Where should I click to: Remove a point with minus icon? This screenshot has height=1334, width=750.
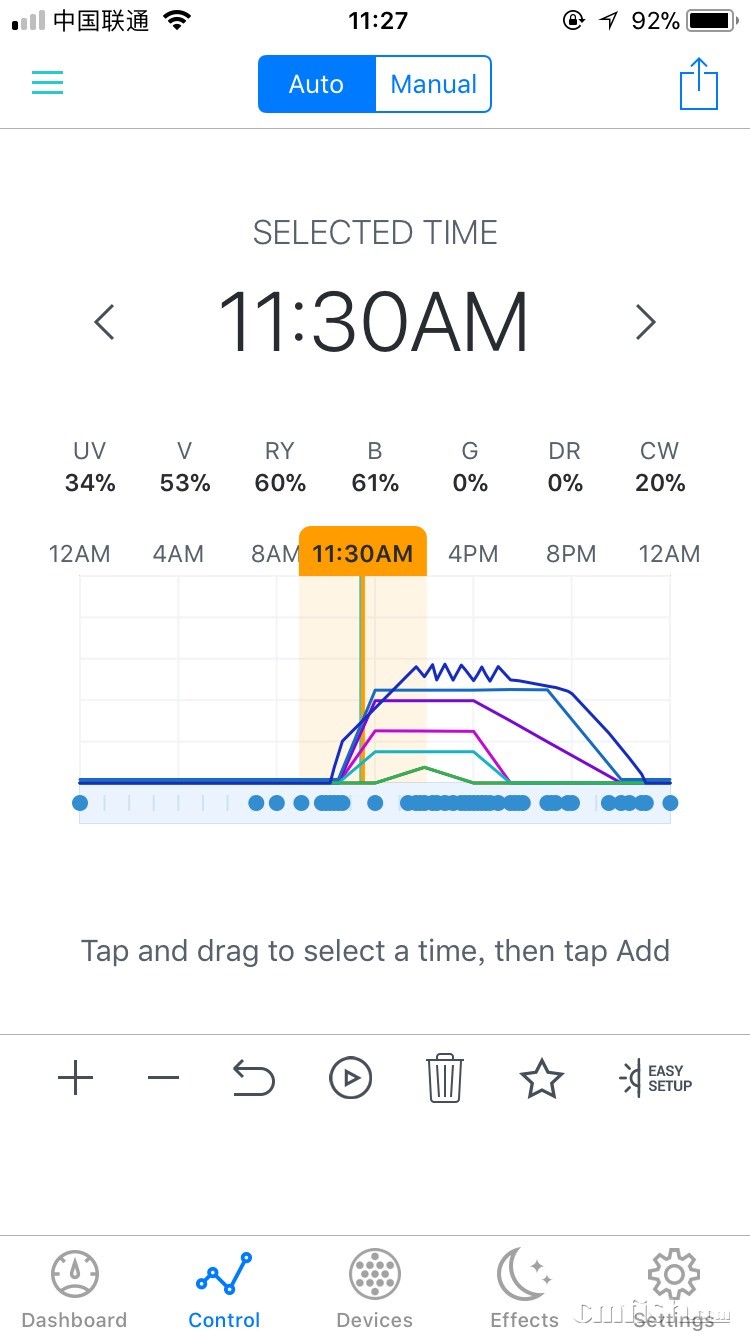[163, 1078]
